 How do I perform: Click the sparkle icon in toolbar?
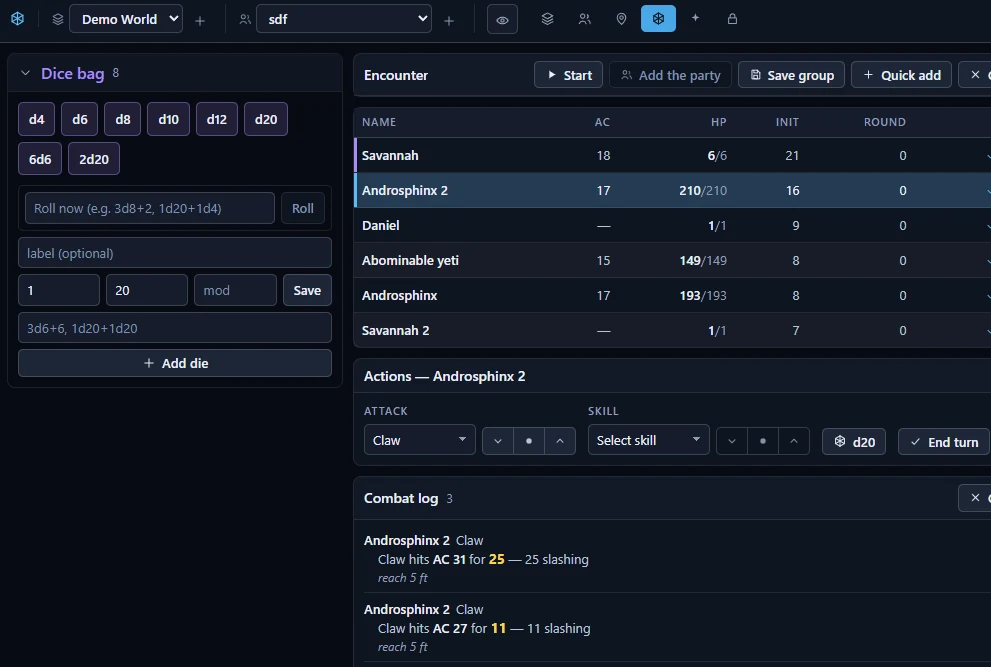(x=695, y=18)
